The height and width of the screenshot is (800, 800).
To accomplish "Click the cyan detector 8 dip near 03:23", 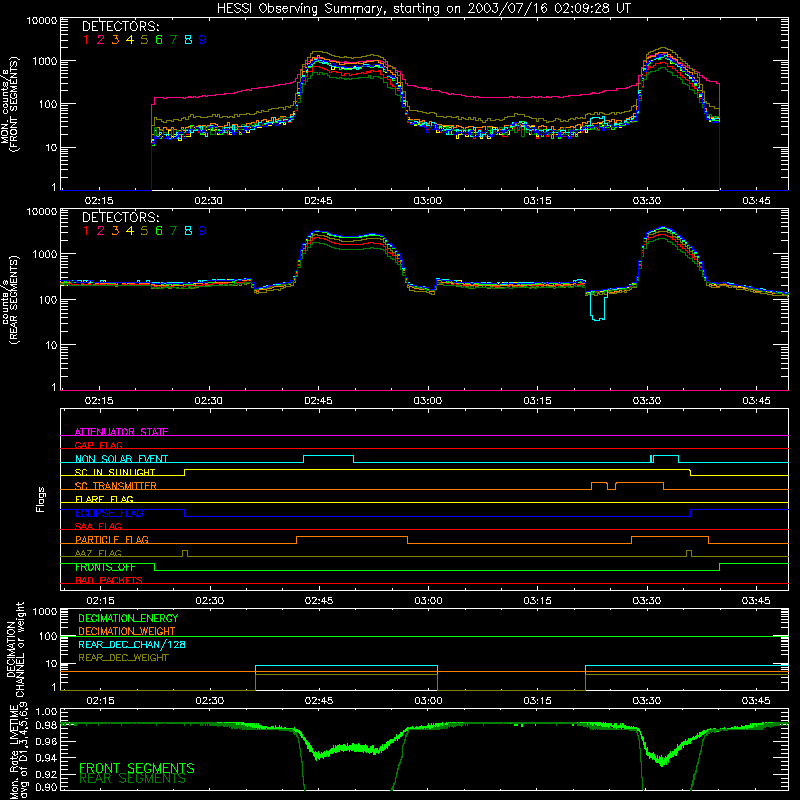I will click(x=597, y=306).
